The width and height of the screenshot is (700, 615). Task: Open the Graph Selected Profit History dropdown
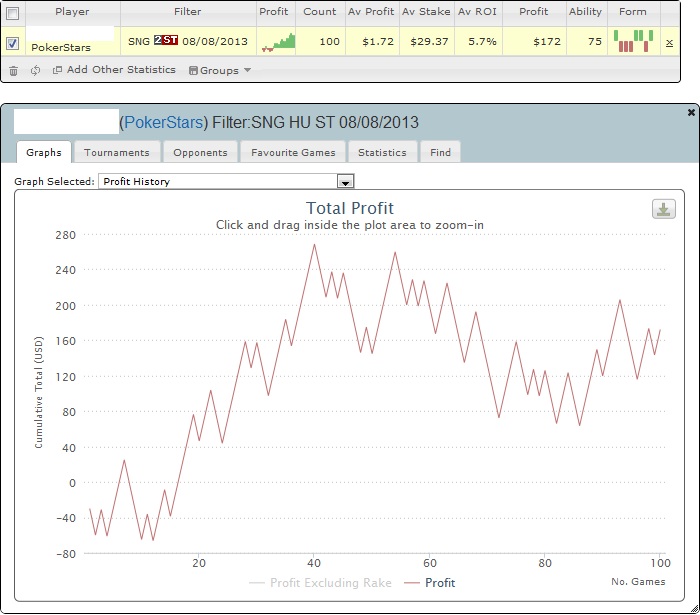[226, 181]
